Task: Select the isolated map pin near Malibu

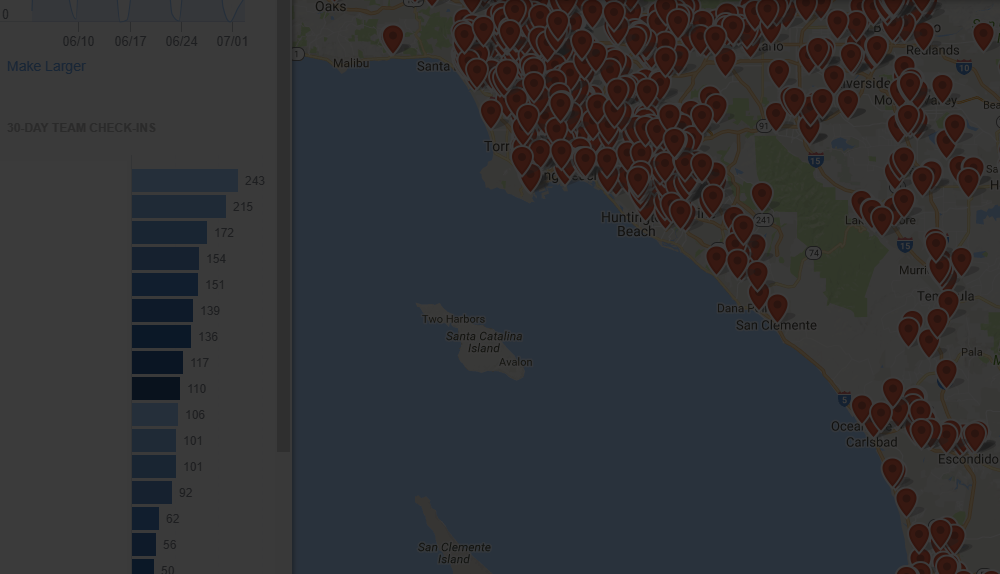Action: 393,38
